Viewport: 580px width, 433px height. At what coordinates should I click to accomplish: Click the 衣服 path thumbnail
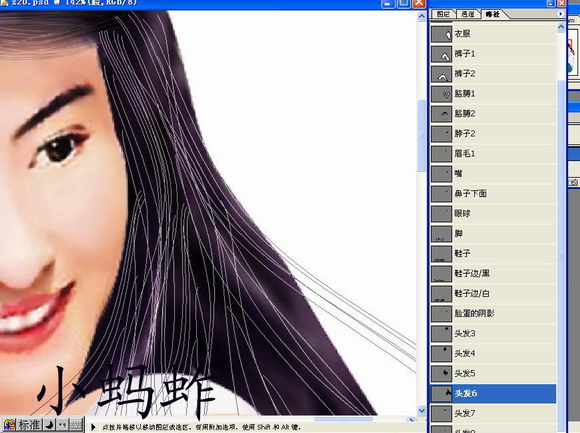(441, 34)
